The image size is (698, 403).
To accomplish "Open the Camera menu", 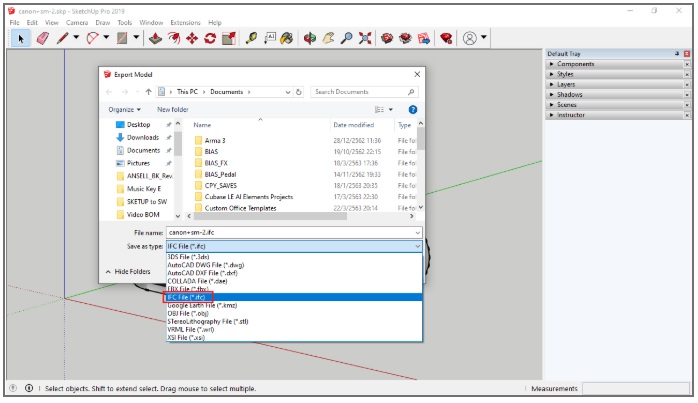I will tap(77, 23).
